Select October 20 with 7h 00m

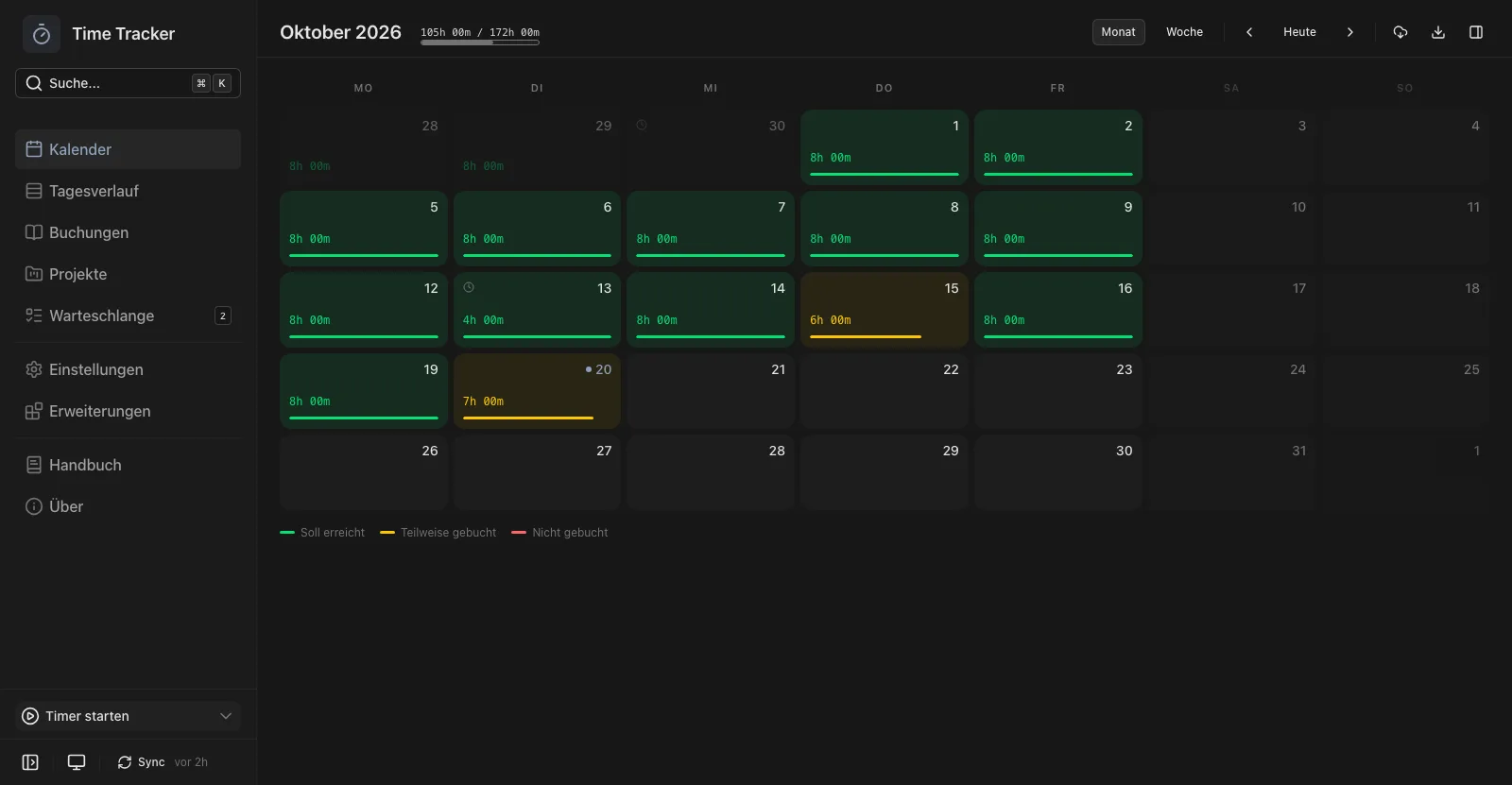(537, 391)
